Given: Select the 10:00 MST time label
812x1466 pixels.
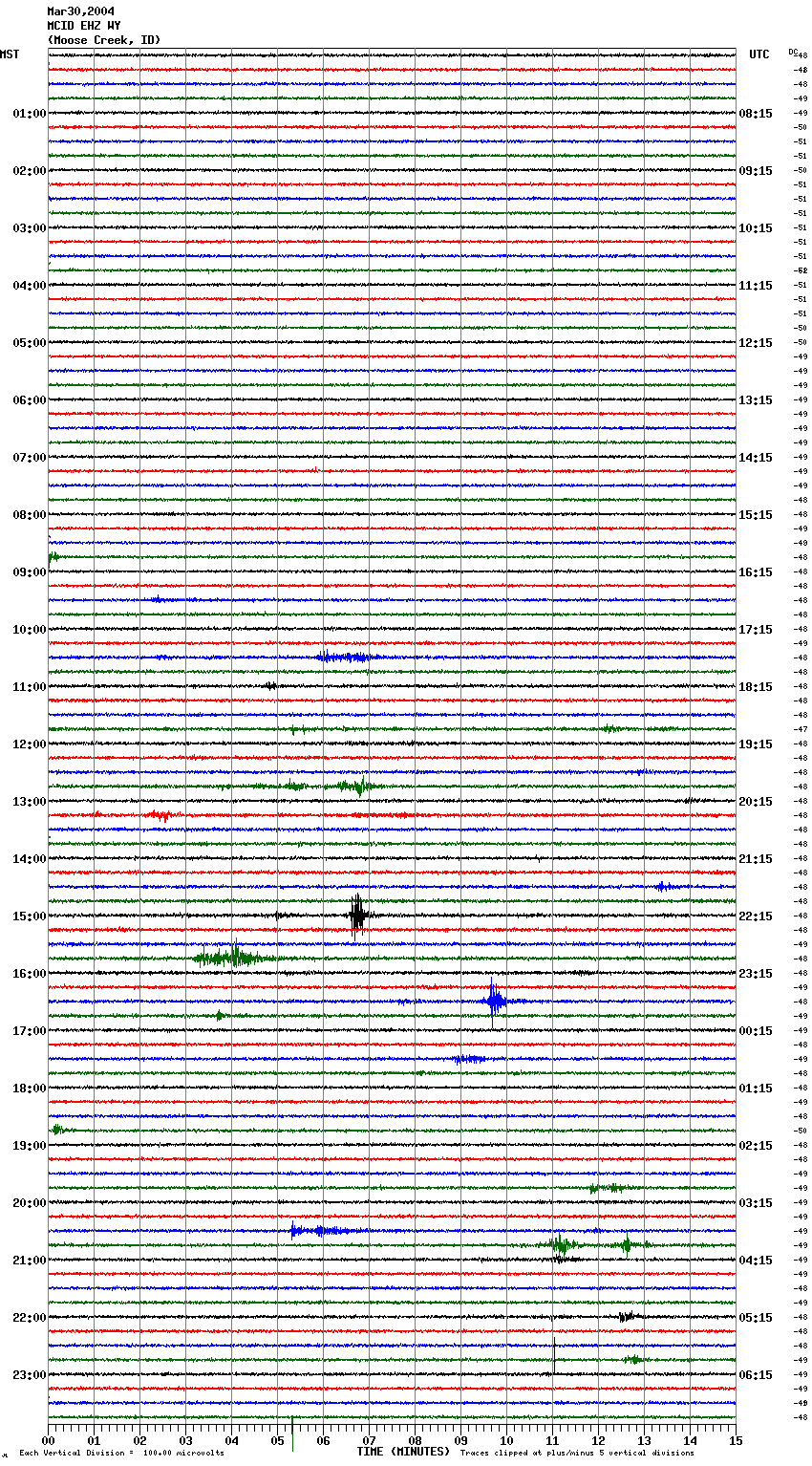Looking at the screenshot, I should pos(30,630).
